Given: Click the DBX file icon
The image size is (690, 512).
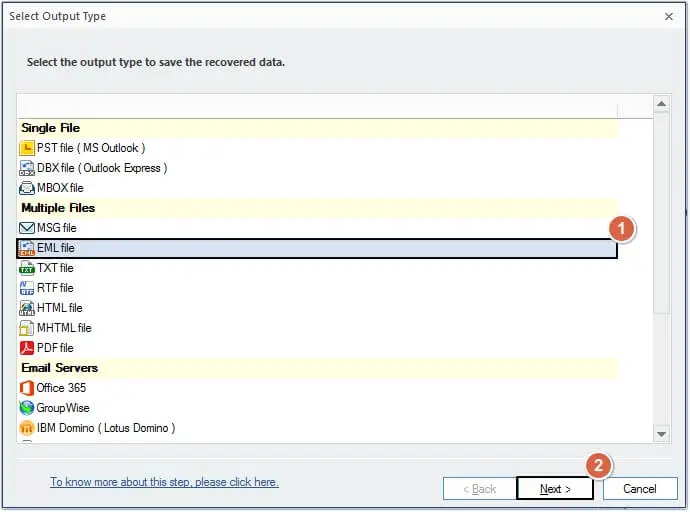Looking at the screenshot, I should [x=27, y=168].
